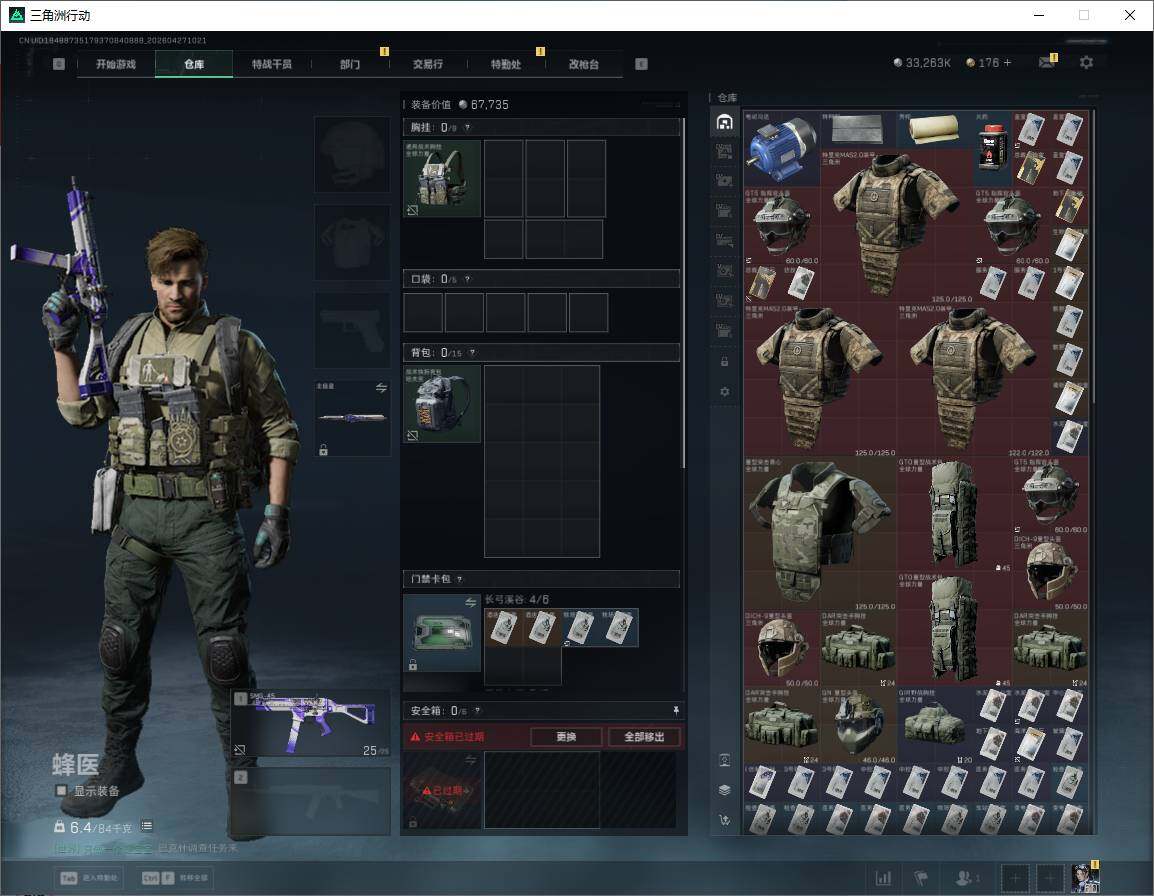The image size is (1154, 896).
Task: Select the 仓库 tab
Action: pyautogui.click(x=194, y=64)
